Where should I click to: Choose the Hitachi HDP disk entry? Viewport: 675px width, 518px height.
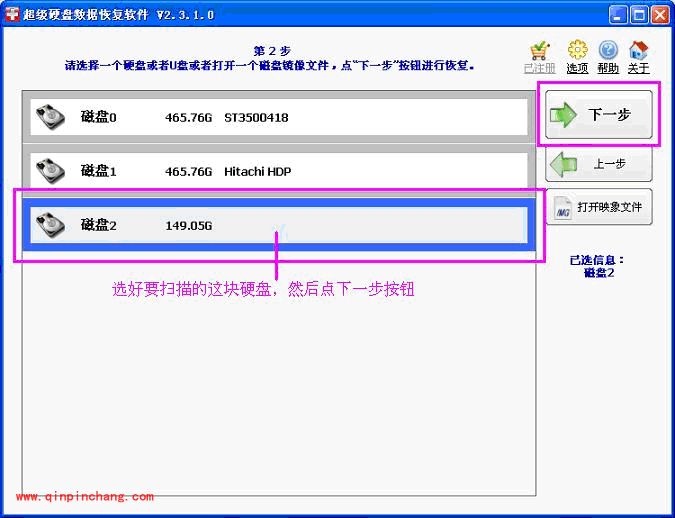(257, 171)
